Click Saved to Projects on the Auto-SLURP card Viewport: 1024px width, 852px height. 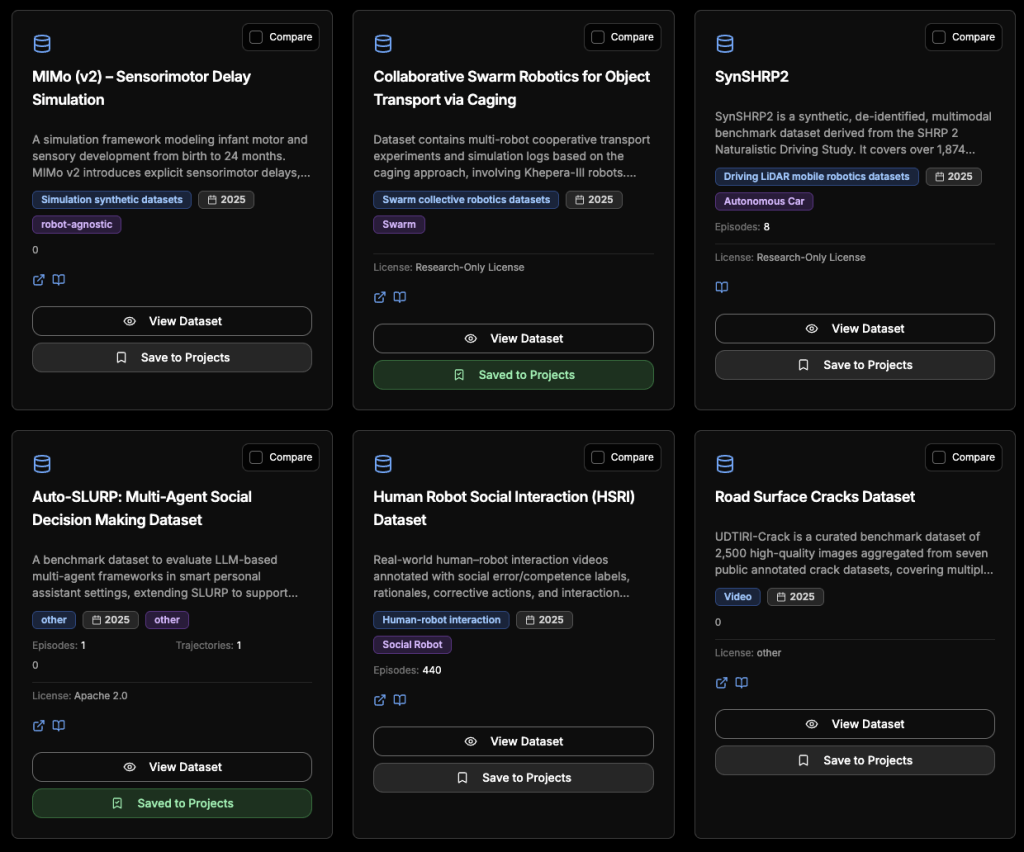(172, 803)
